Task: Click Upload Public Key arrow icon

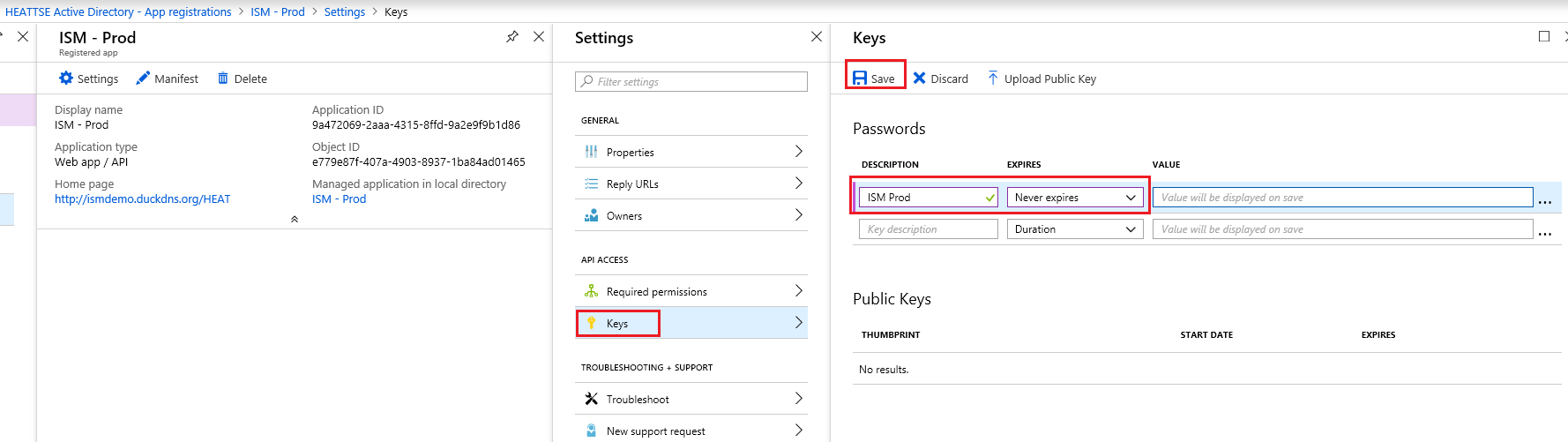Action: 993,79
